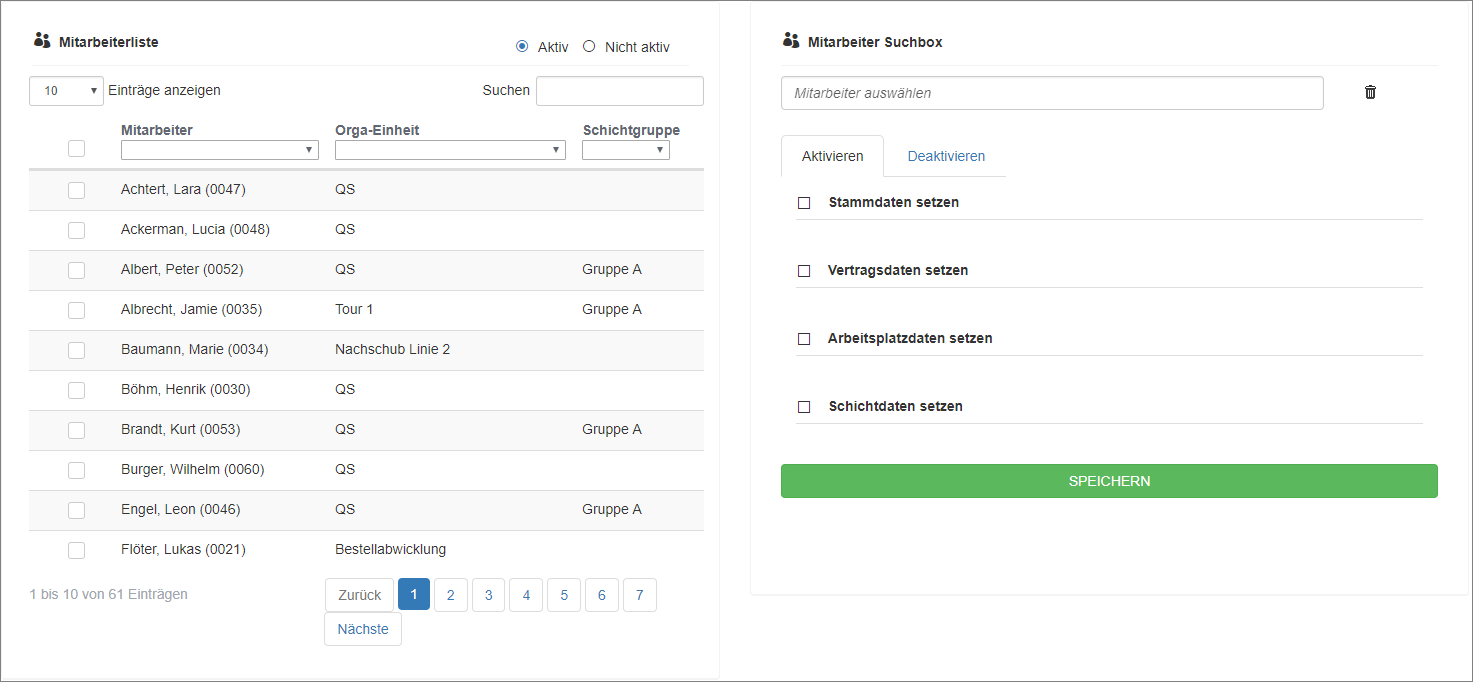Enable Vertragsdaten setzen checkbox
The height and width of the screenshot is (682, 1473).
[804, 271]
